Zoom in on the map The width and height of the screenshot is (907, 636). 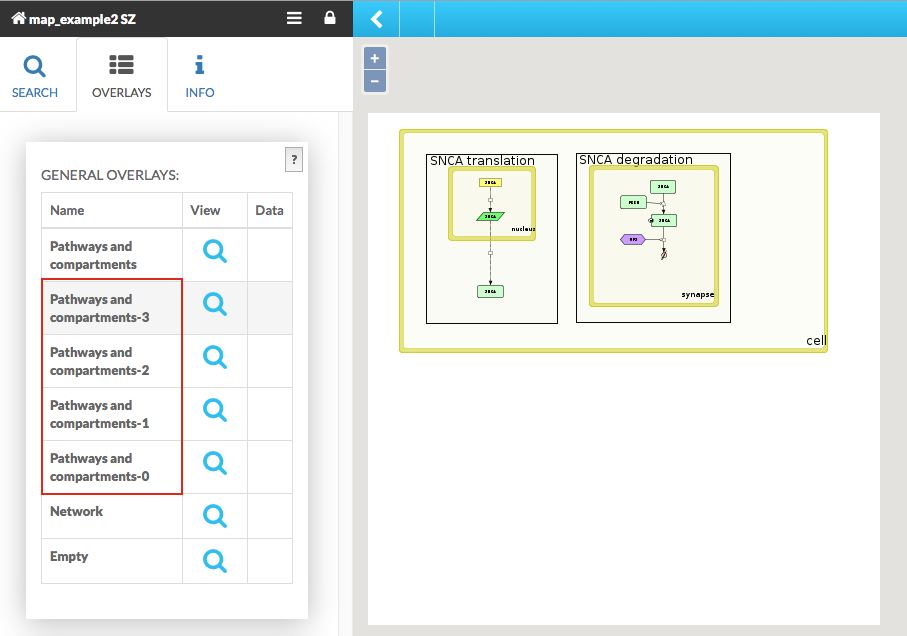point(375,59)
